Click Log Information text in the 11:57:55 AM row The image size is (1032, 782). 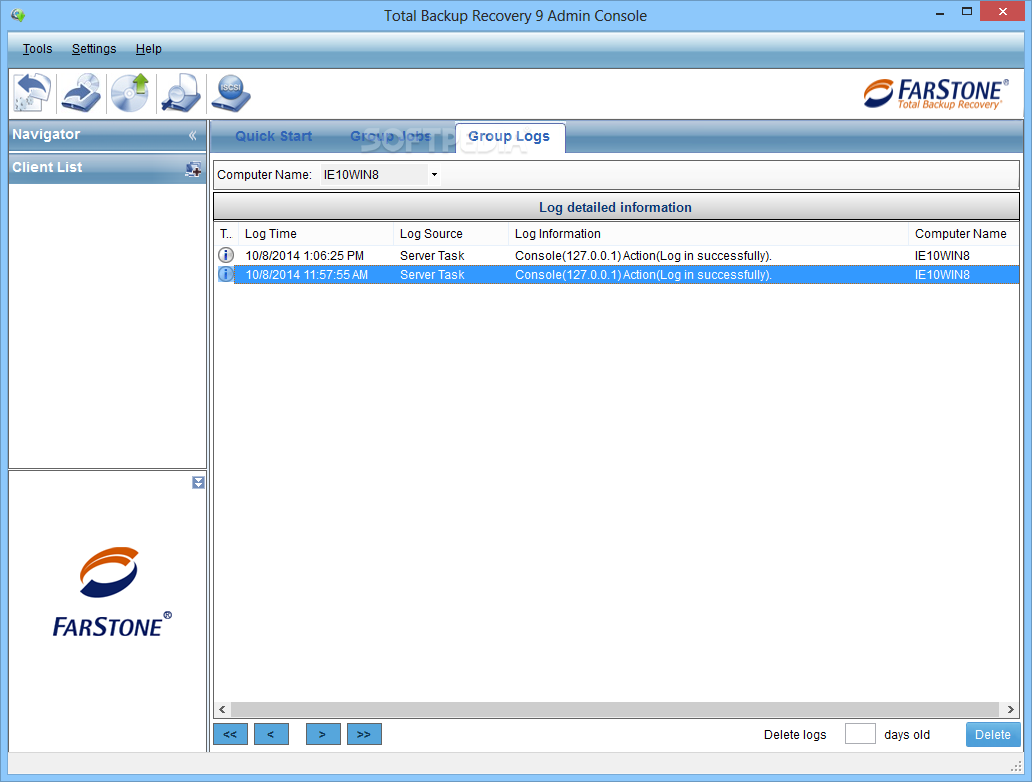click(x=643, y=274)
